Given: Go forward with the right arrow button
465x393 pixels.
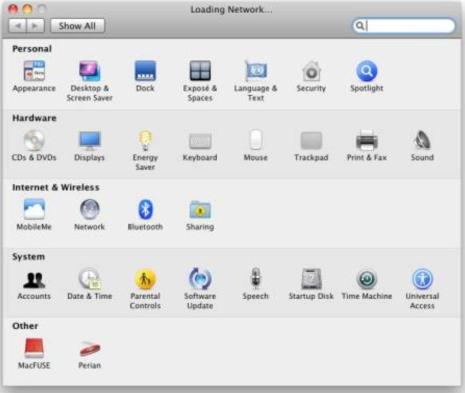Looking at the screenshot, I should coord(35,26).
